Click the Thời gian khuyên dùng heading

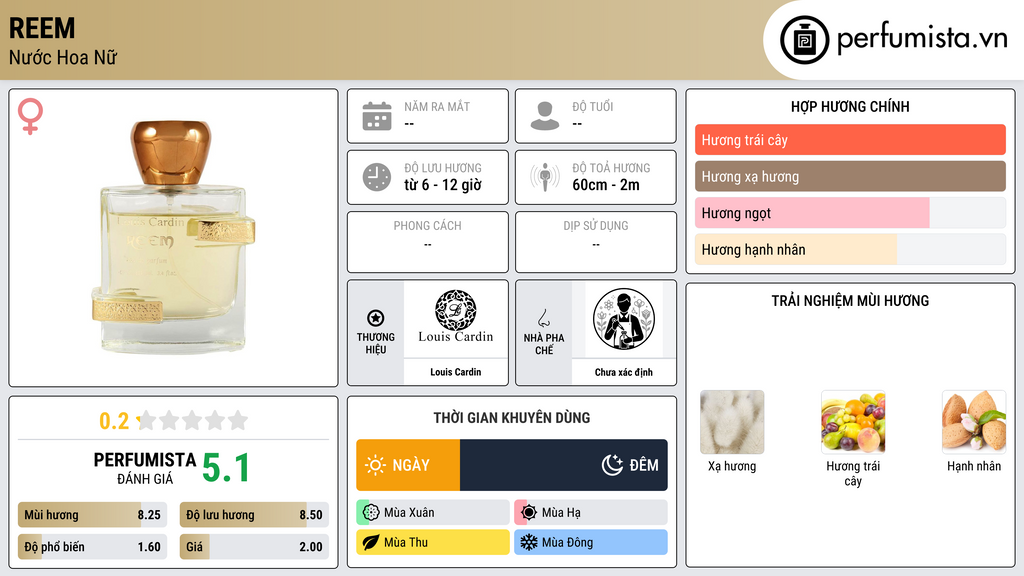[512, 418]
